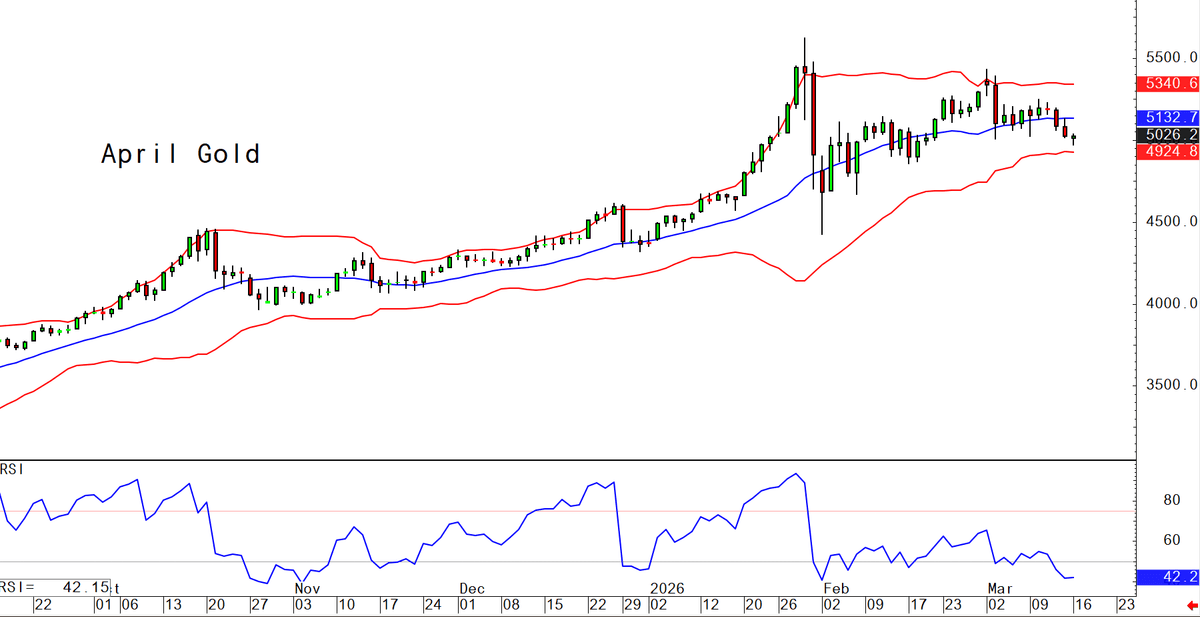
Task: Click the blue 42.2 RSI value tag
Action: [x=1167, y=577]
